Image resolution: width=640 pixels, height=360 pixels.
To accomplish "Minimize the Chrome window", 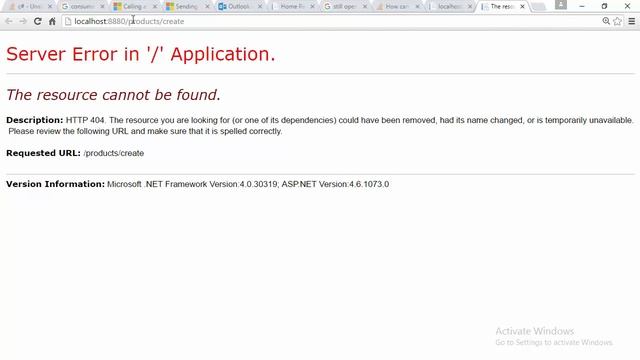I will pos(582,6).
